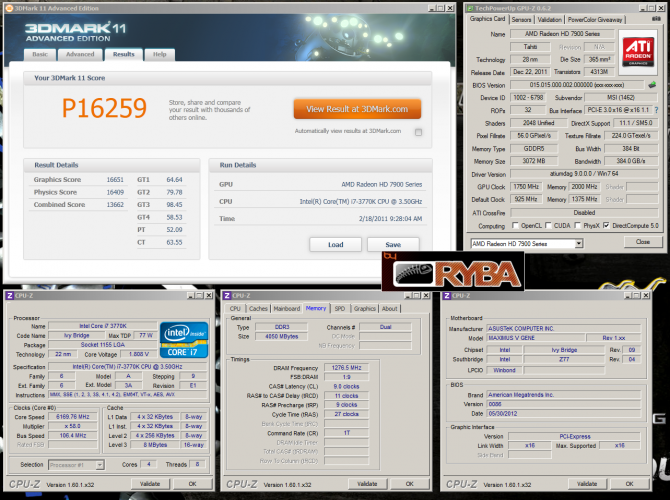The width and height of the screenshot is (670, 500).
Task: Click Validate in the CPU-Z motherboard window
Action: point(587,484)
